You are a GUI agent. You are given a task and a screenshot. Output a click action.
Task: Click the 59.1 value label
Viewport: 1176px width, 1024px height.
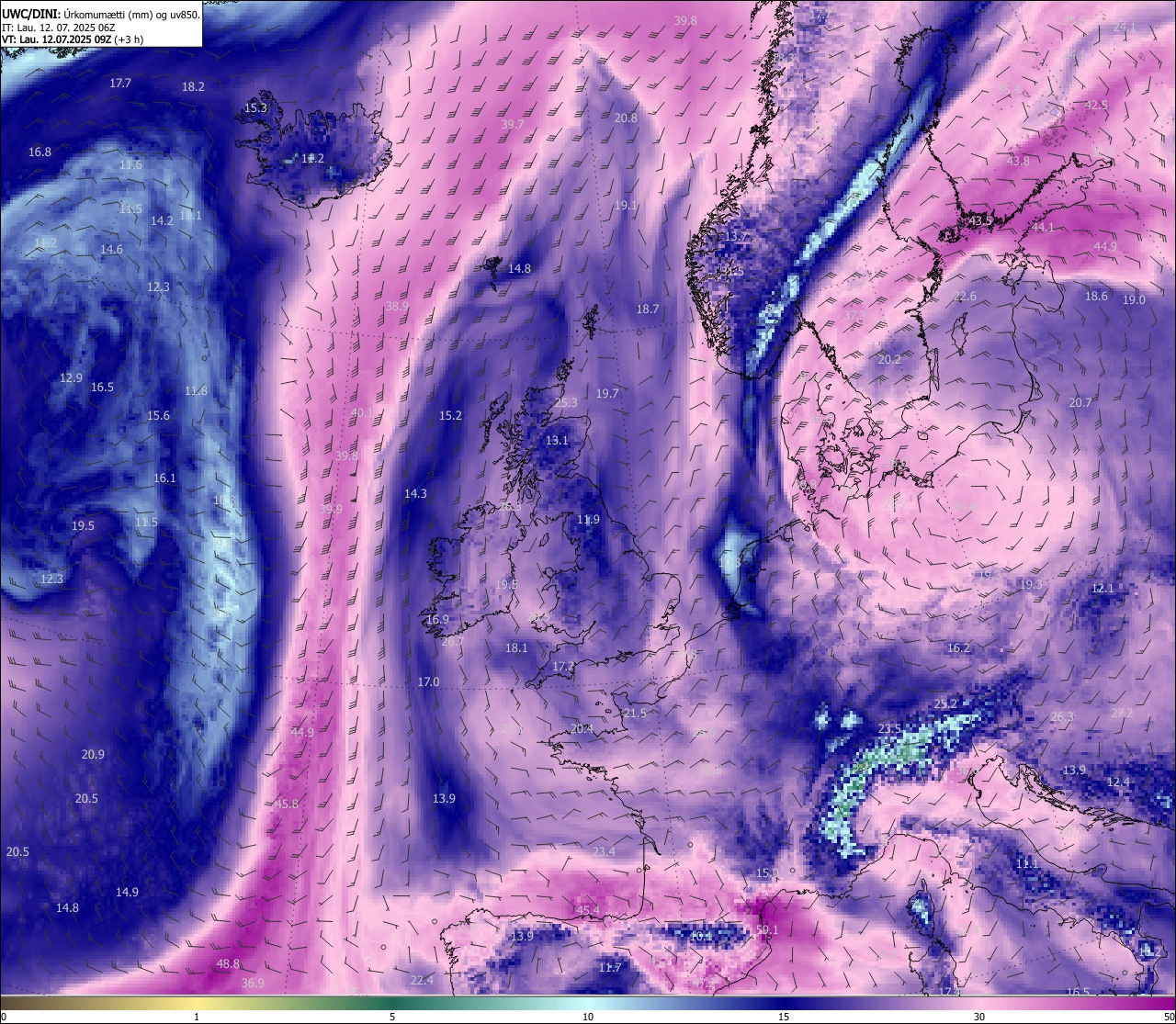click(767, 929)
